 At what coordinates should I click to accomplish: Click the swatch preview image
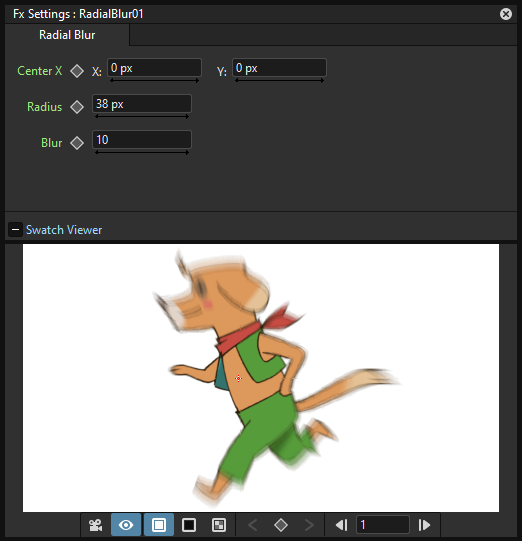point(261,378)
